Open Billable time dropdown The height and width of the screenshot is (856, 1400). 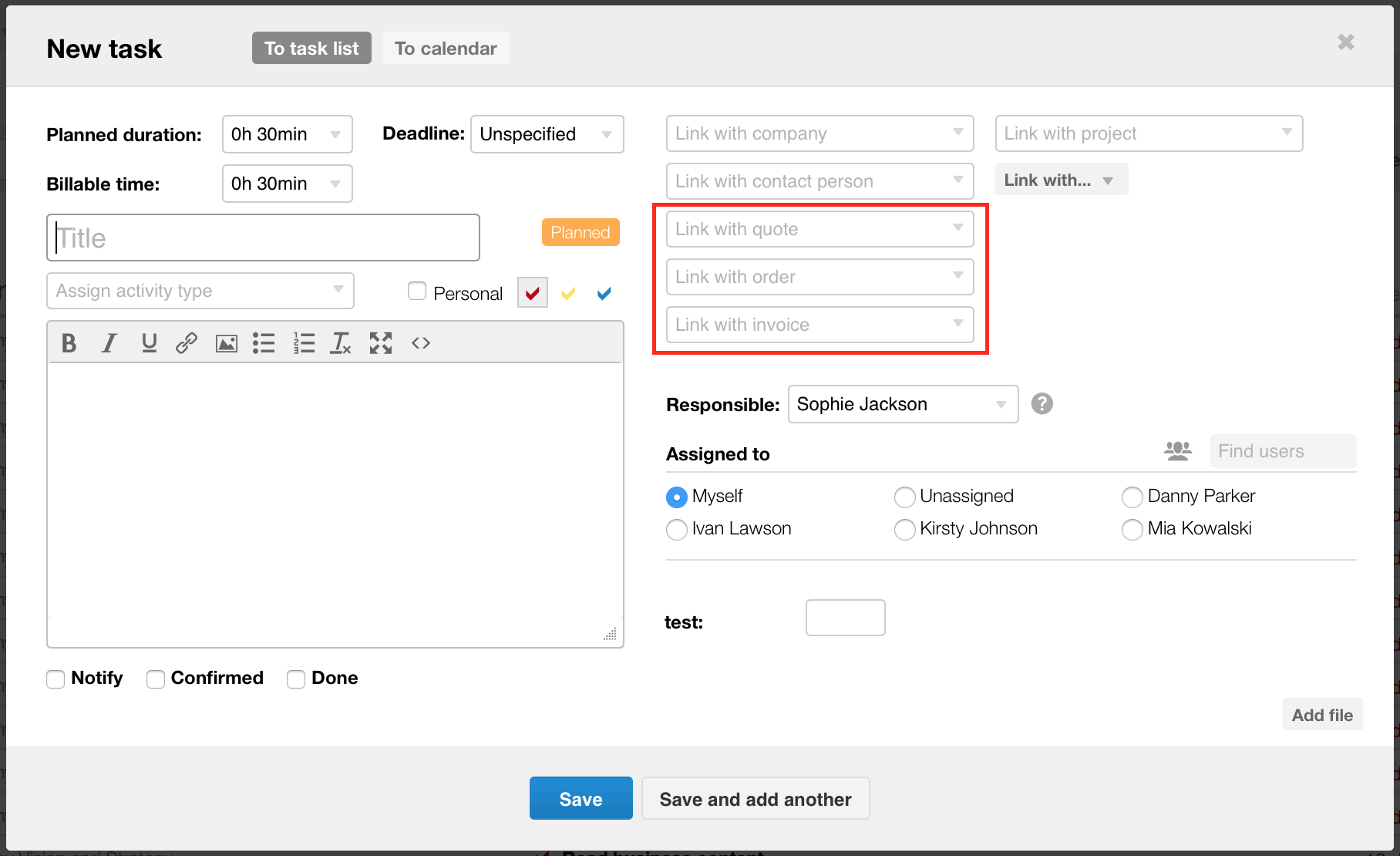click(288, 184)
